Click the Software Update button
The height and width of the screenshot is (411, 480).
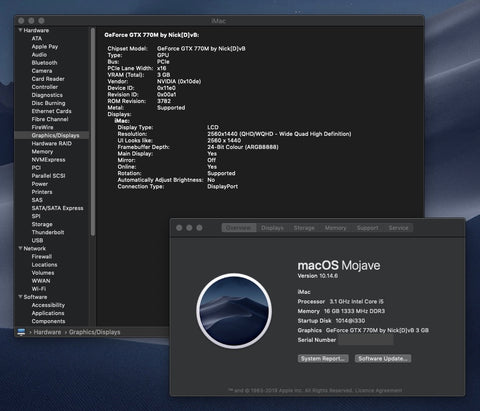(383, 359)
